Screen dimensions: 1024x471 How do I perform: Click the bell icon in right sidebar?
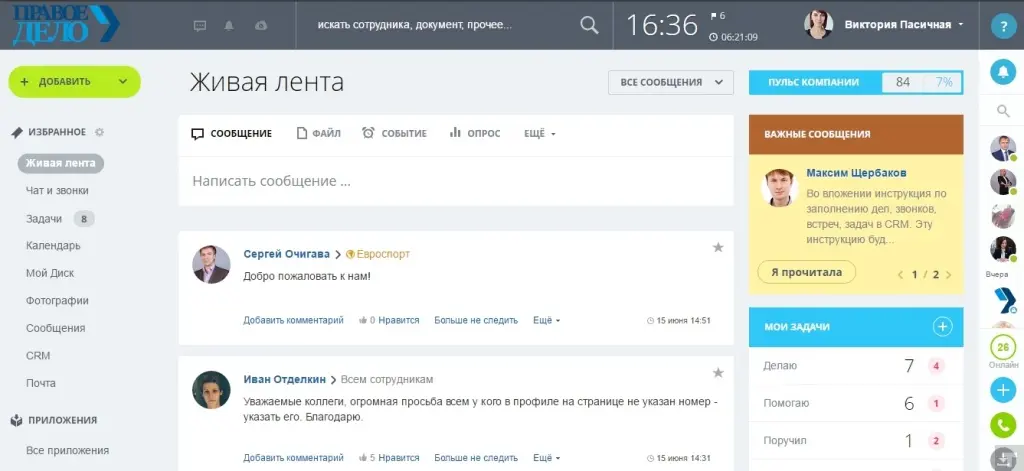click(x=1002, y=72)
